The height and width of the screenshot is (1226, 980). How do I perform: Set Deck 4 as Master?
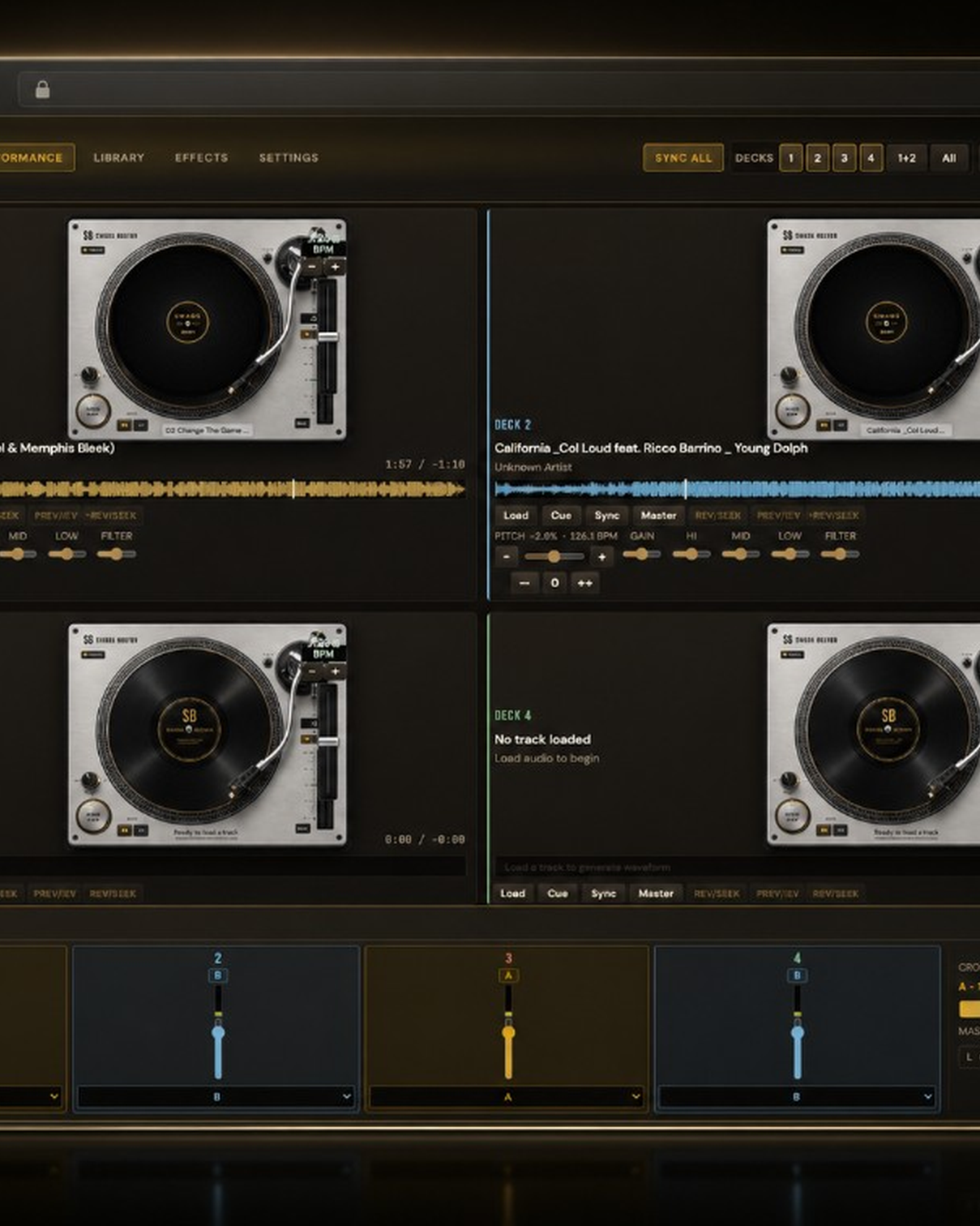(x=656, y=893)
